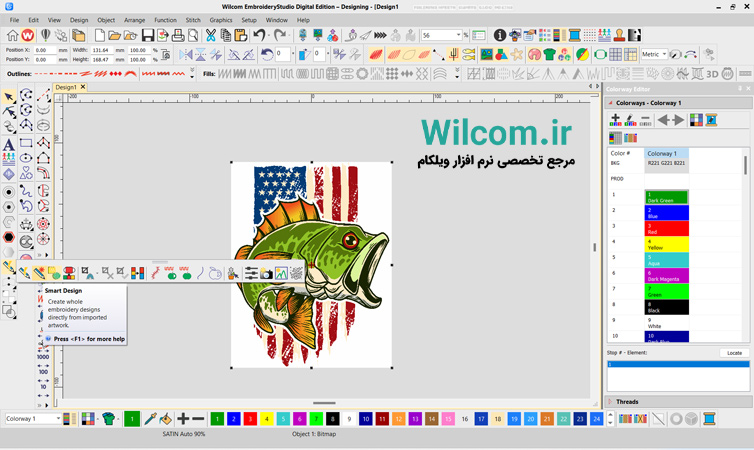Click the sliders settings icon in the flyout
The width and height of the screenshot is (754, 450).
coord(251,273)
